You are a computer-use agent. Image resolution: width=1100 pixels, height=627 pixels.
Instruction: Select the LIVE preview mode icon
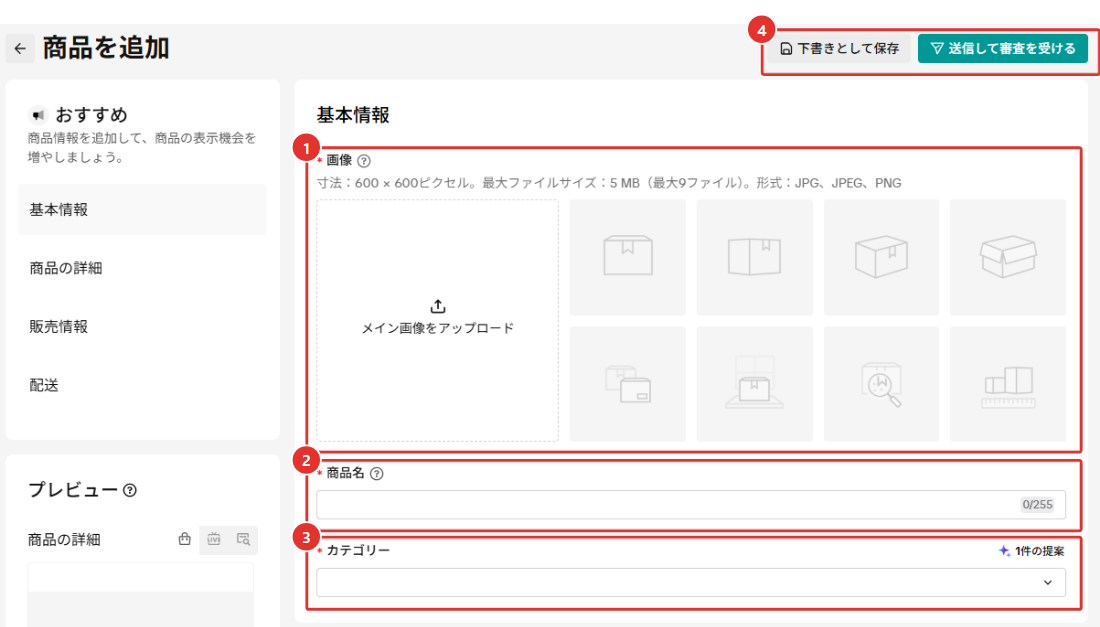[214, 539]
